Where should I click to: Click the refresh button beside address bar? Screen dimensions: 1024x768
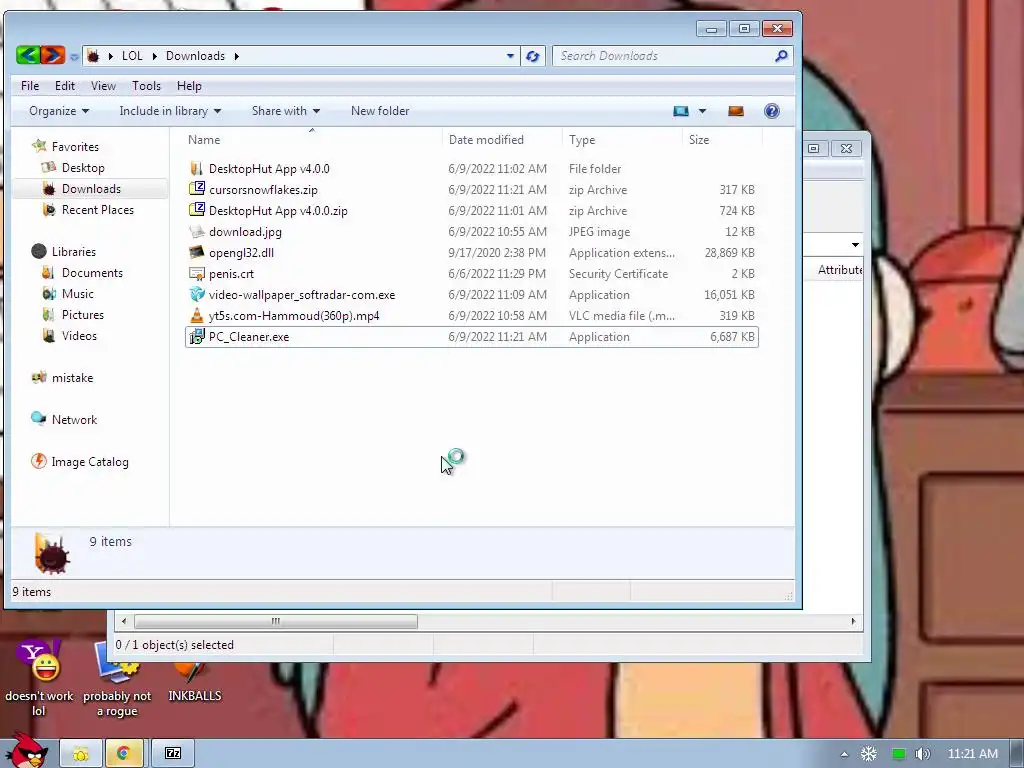point(532,56)
